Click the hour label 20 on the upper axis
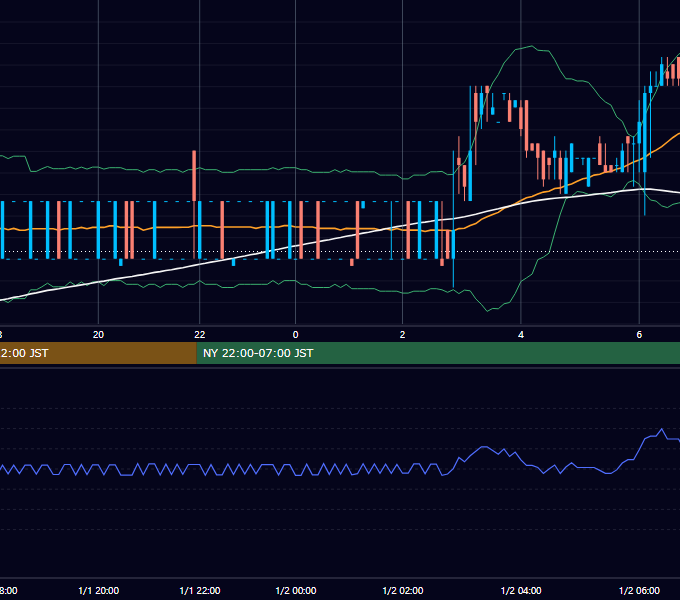This screenshot has height=600, width=680. pos(98,335)
